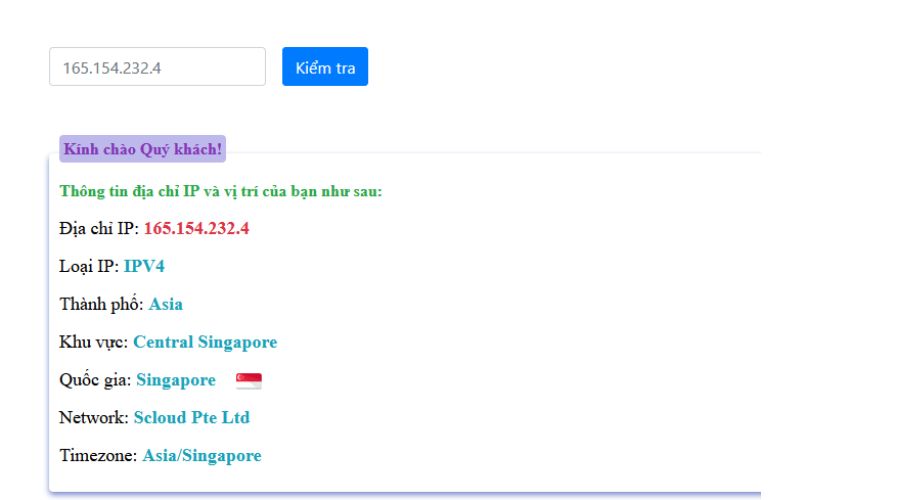This screenshot has width=900, height=500.
Task: Click the Thành phố label
Action: [x=101, y=304]
